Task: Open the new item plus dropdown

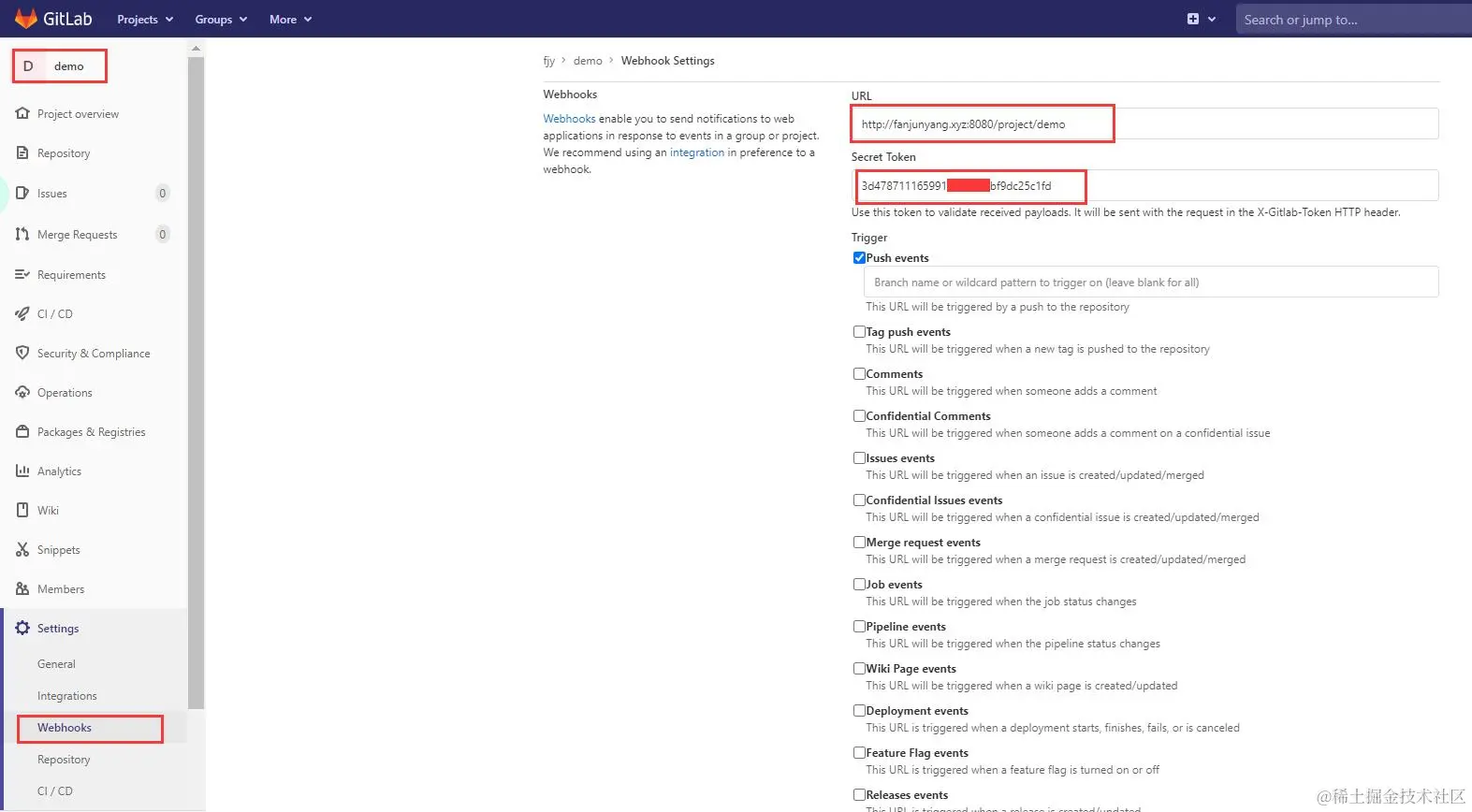Action: pyautogui.click(x=1201, y=19)
